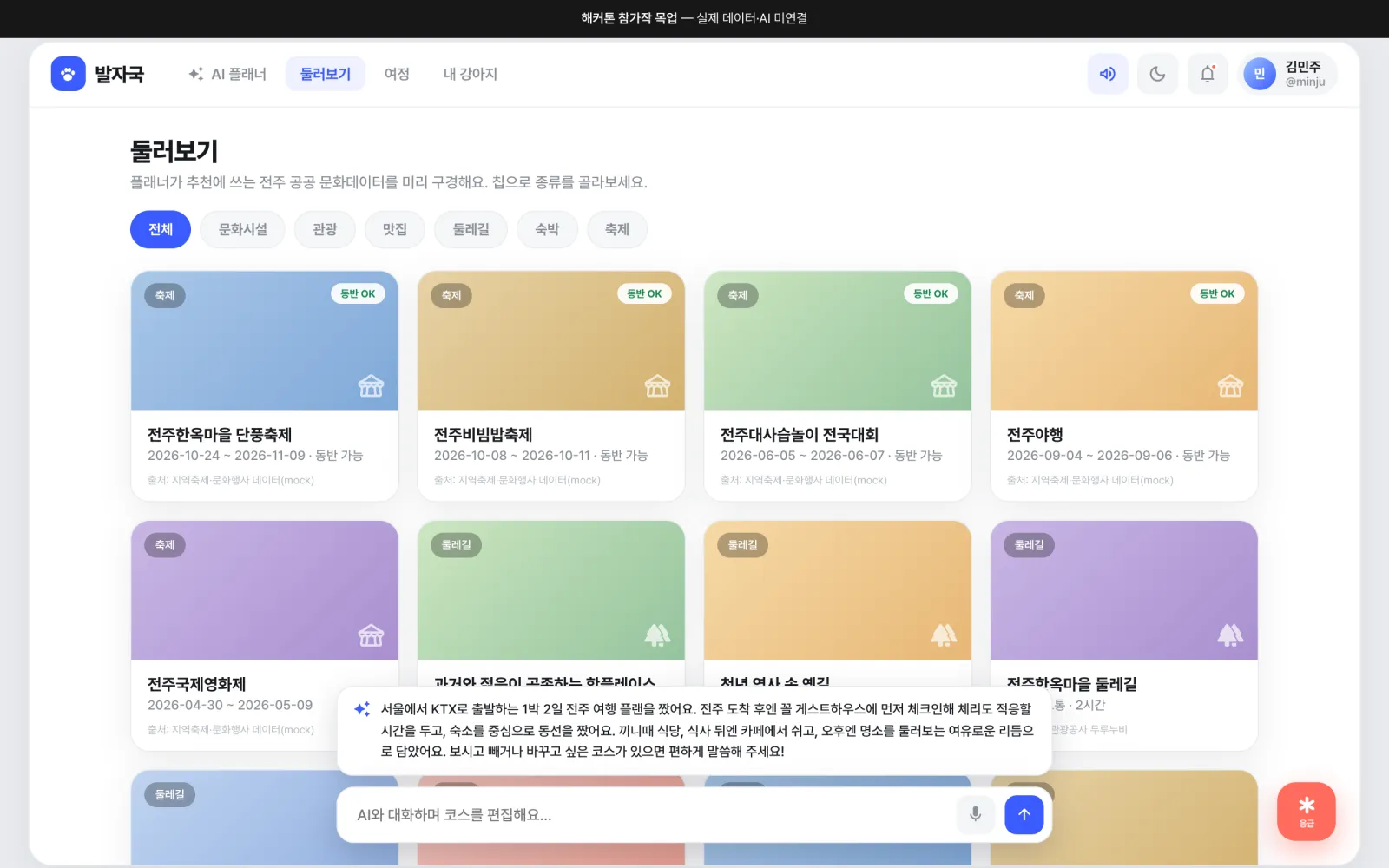This screenshot has height=868, width=1389.
Task: Open the 김민주 profile avatar
Action: click(x=1259, y=74)
